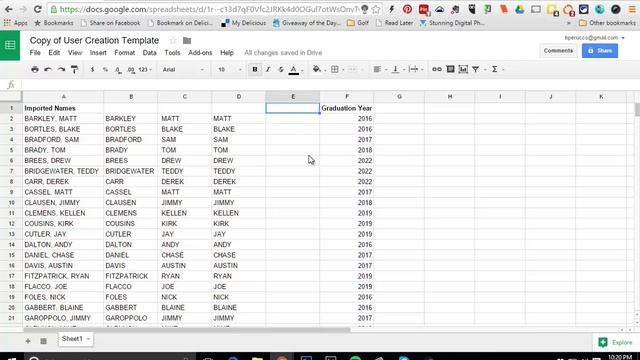Click the Sheets home icon

[x=10, y=45]
